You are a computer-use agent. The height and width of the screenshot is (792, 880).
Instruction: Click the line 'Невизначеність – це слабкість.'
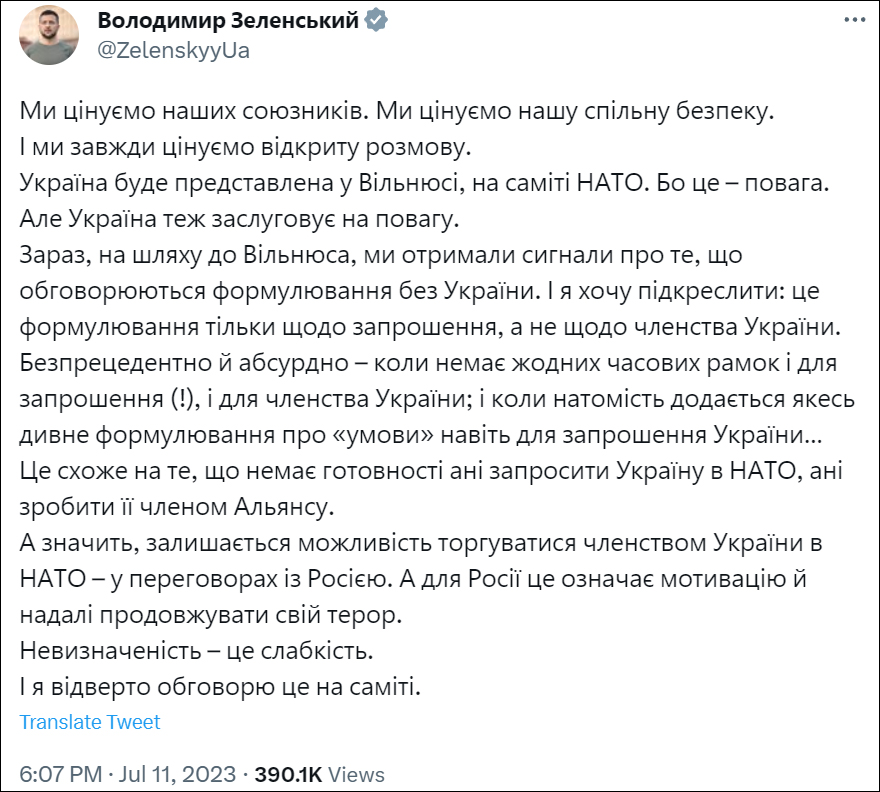point(196,651)
